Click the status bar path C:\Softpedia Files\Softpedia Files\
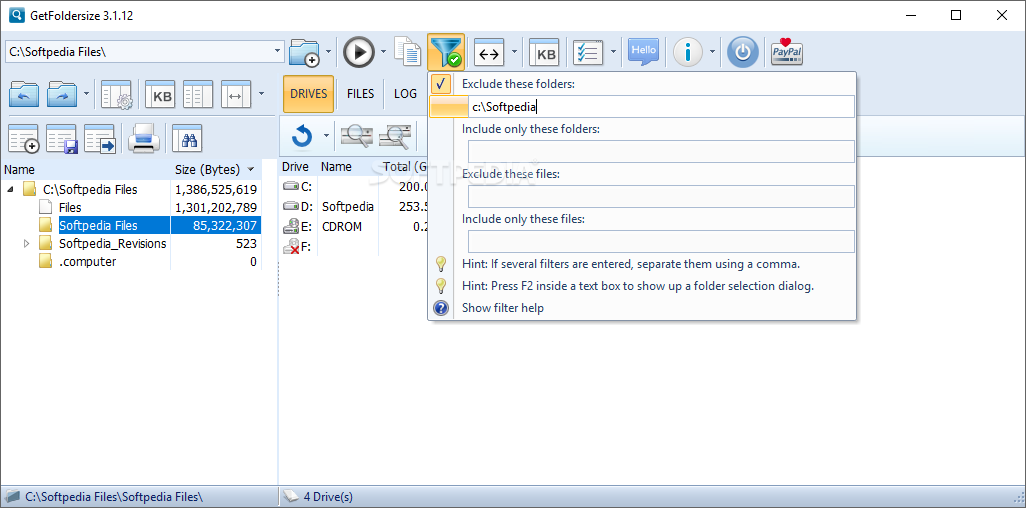This screenshot has width=1026, height=508. point(114,497)
